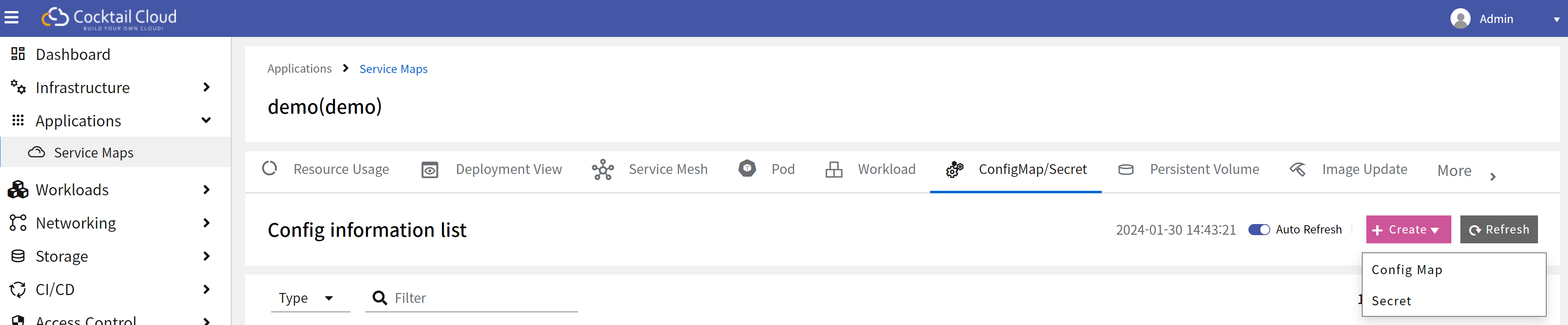1568x325 pixels.
Task: Choose Secret from Create menu
Action: pyautogui.click(x=1391, y=301)
